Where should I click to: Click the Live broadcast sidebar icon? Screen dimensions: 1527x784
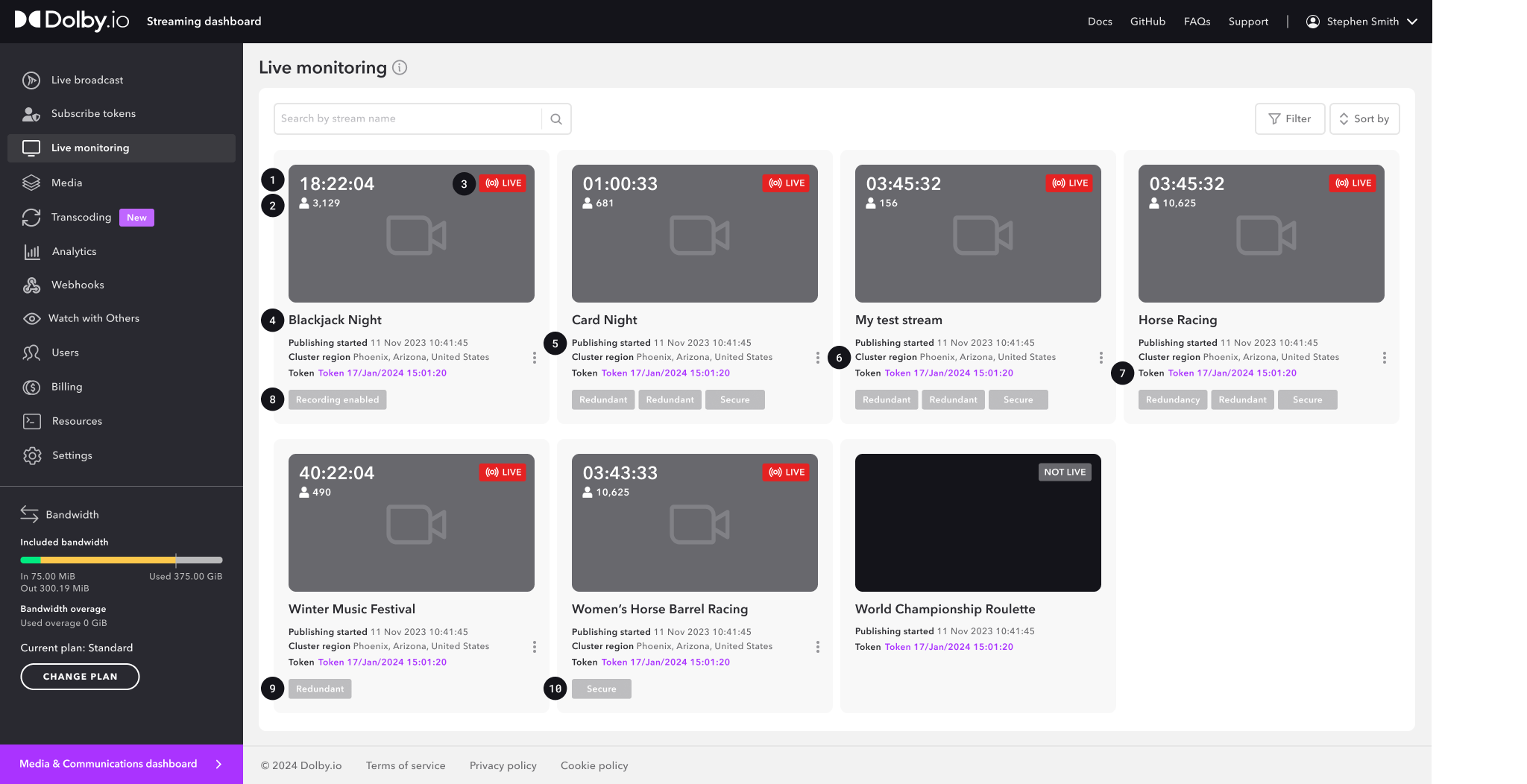coord(31,80)
